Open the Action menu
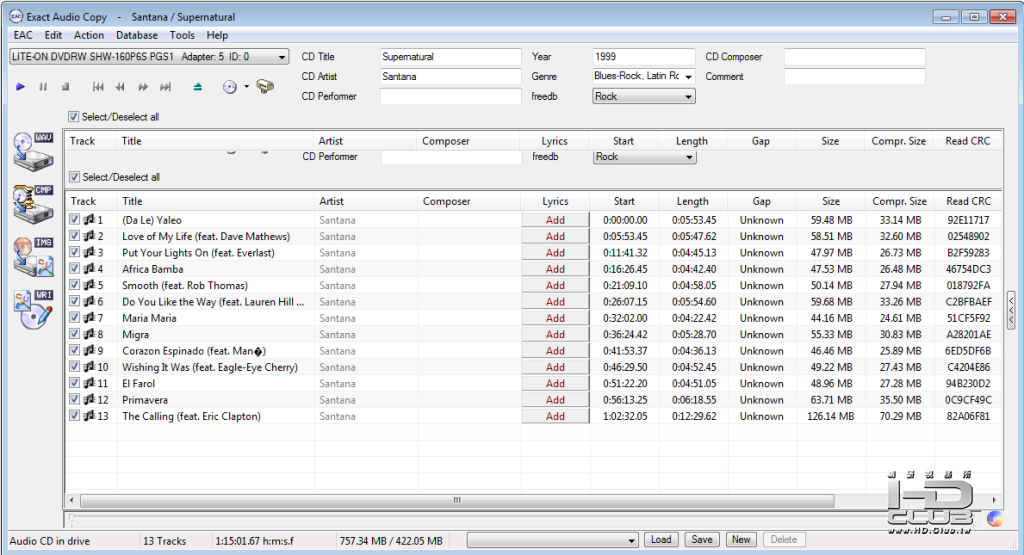The height and width of the screenshot is (555, 1024). (x=89, y=35)
